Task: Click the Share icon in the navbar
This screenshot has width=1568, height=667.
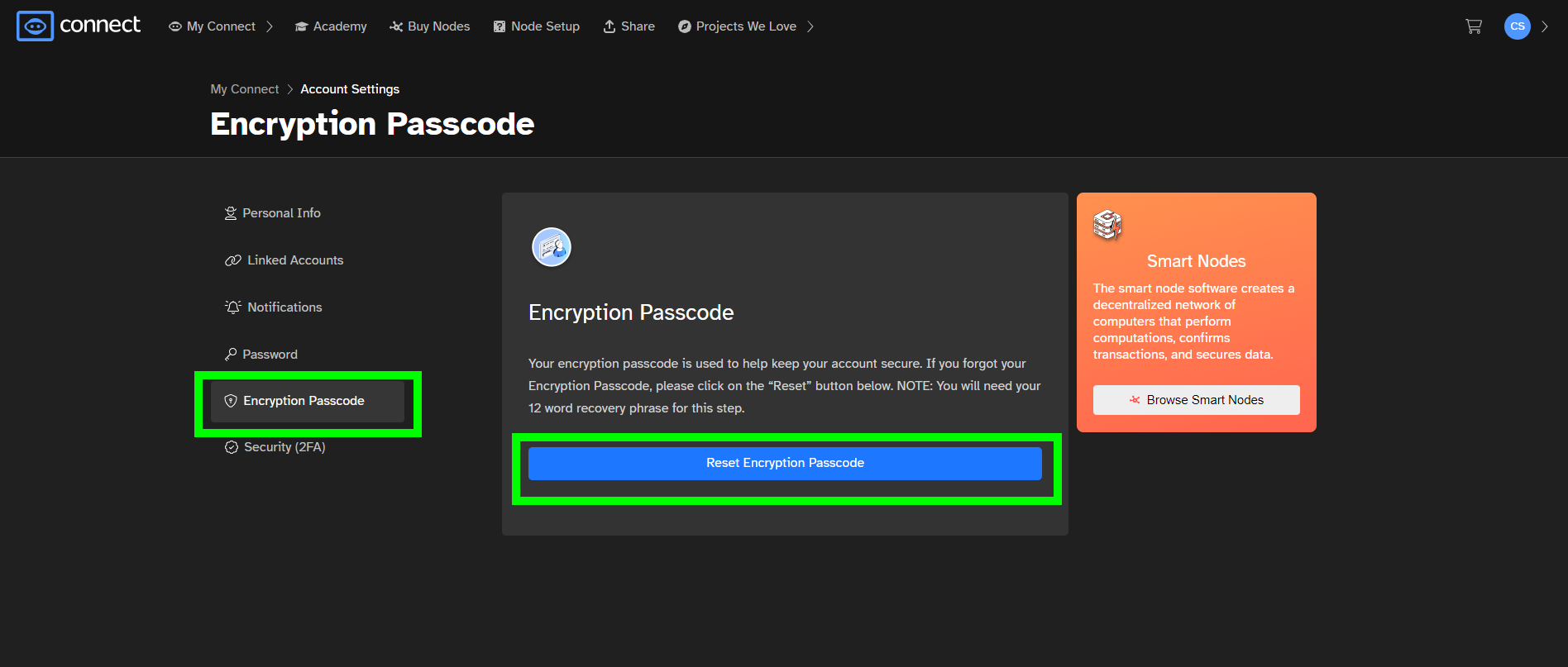Action: coord(609,26)
